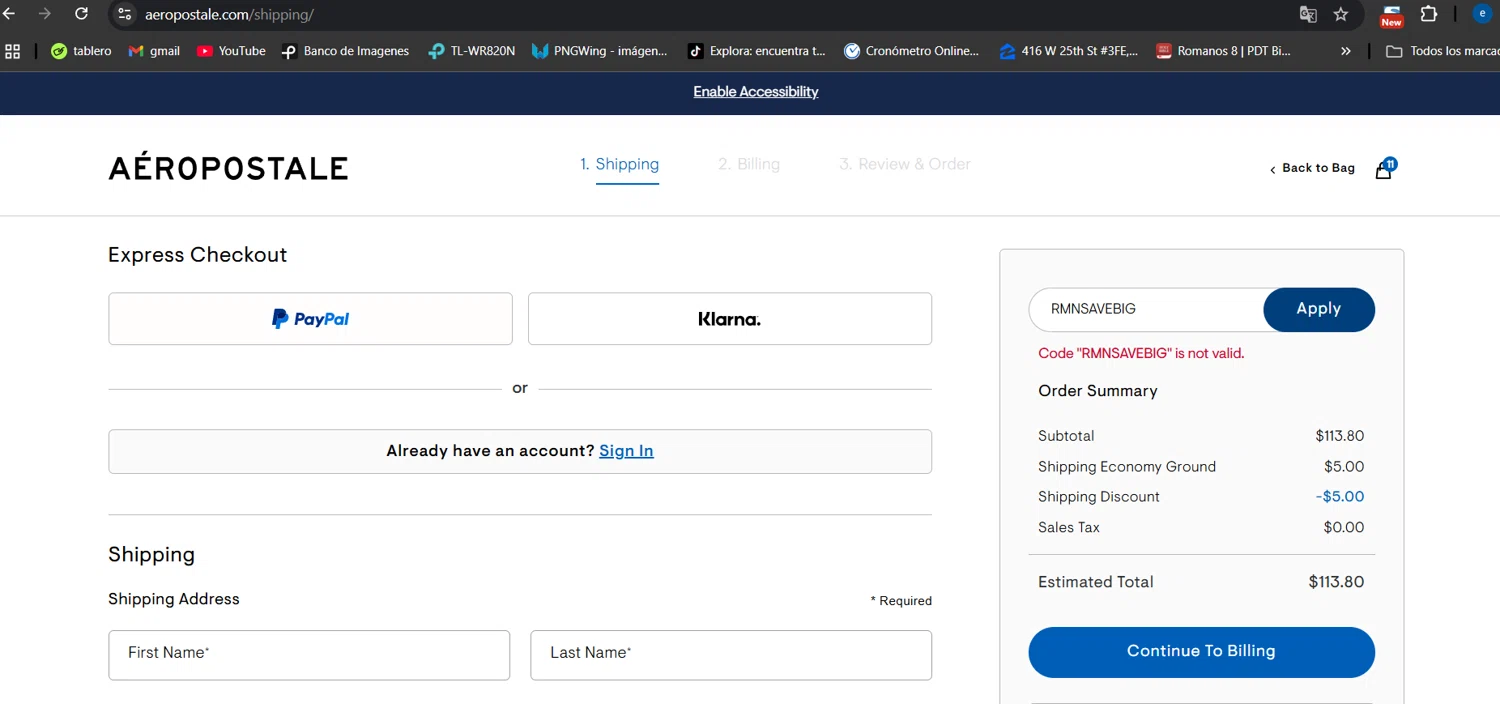Open the TikTok Explora bookmark
The image size is (1500, 704).
coord(756,51)
